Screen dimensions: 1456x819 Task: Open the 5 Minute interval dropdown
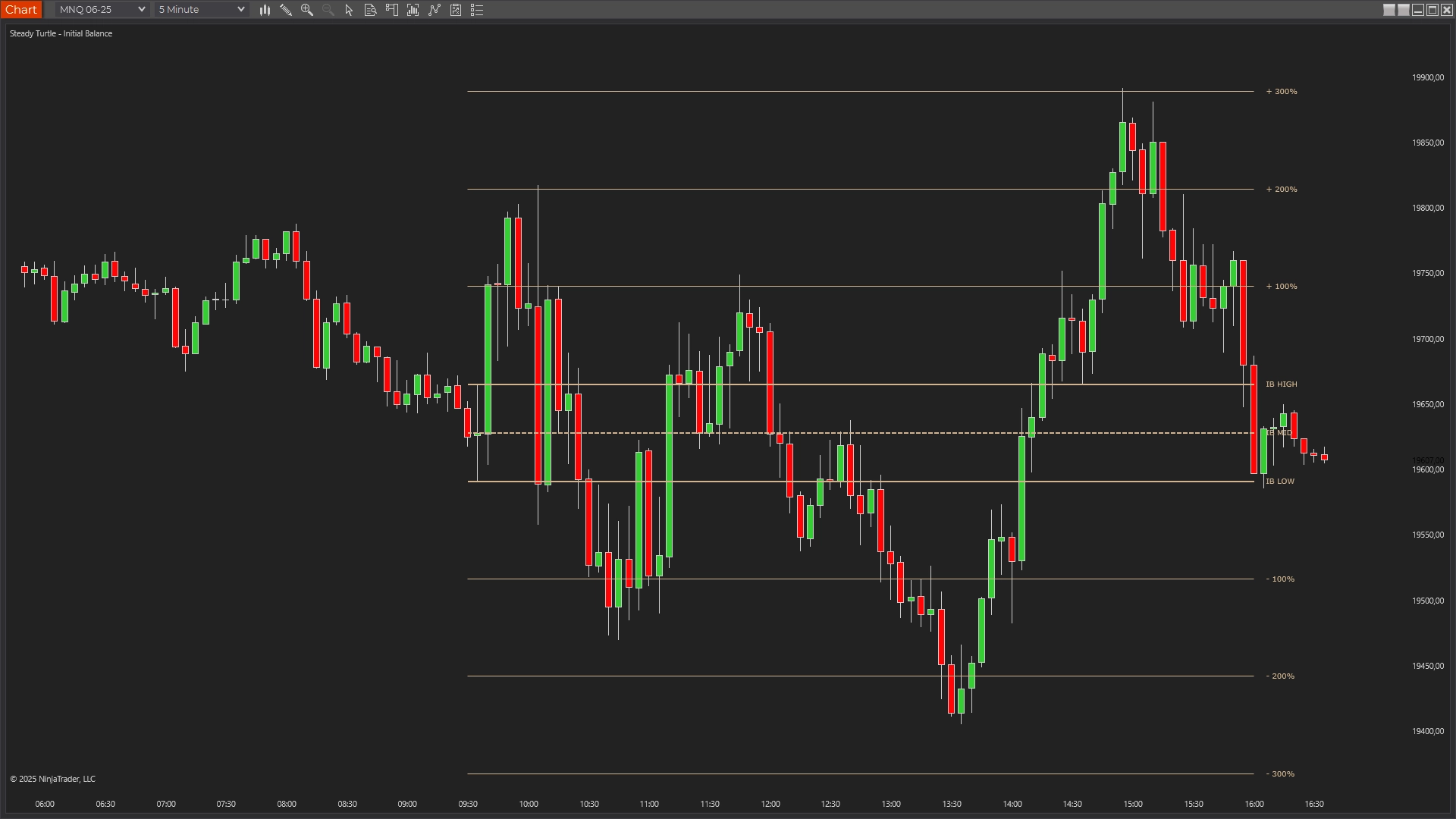[202, 10]
